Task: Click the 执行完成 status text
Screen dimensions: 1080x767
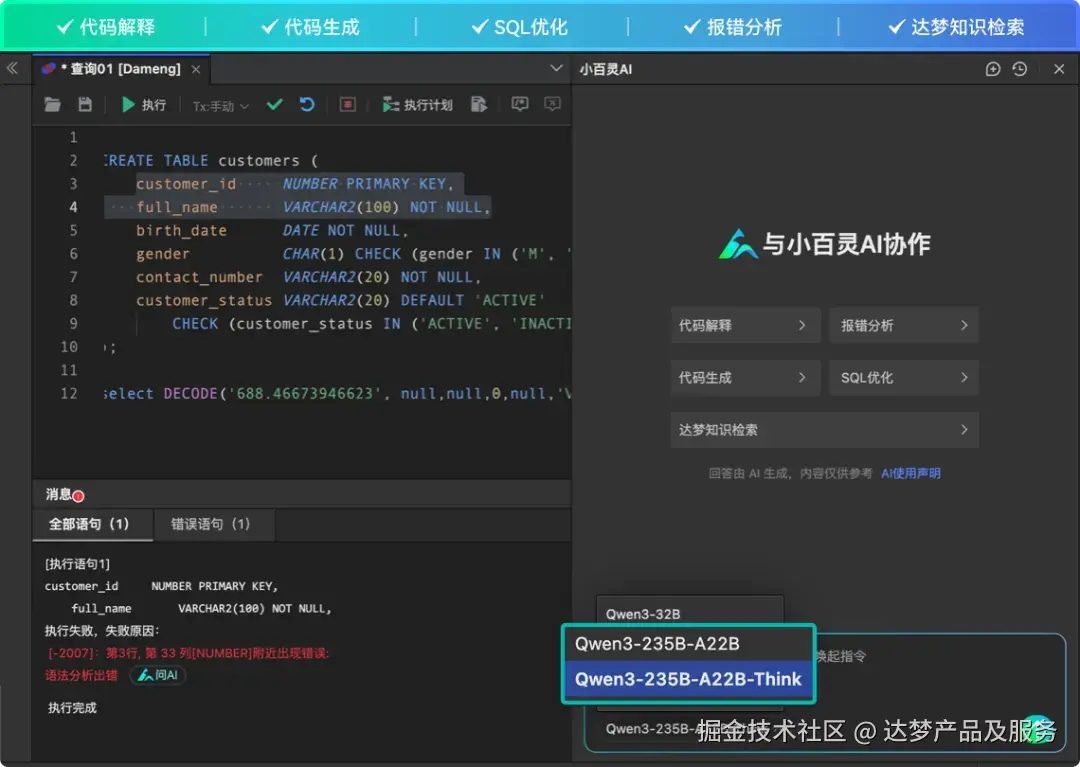Action: [72, 708]
